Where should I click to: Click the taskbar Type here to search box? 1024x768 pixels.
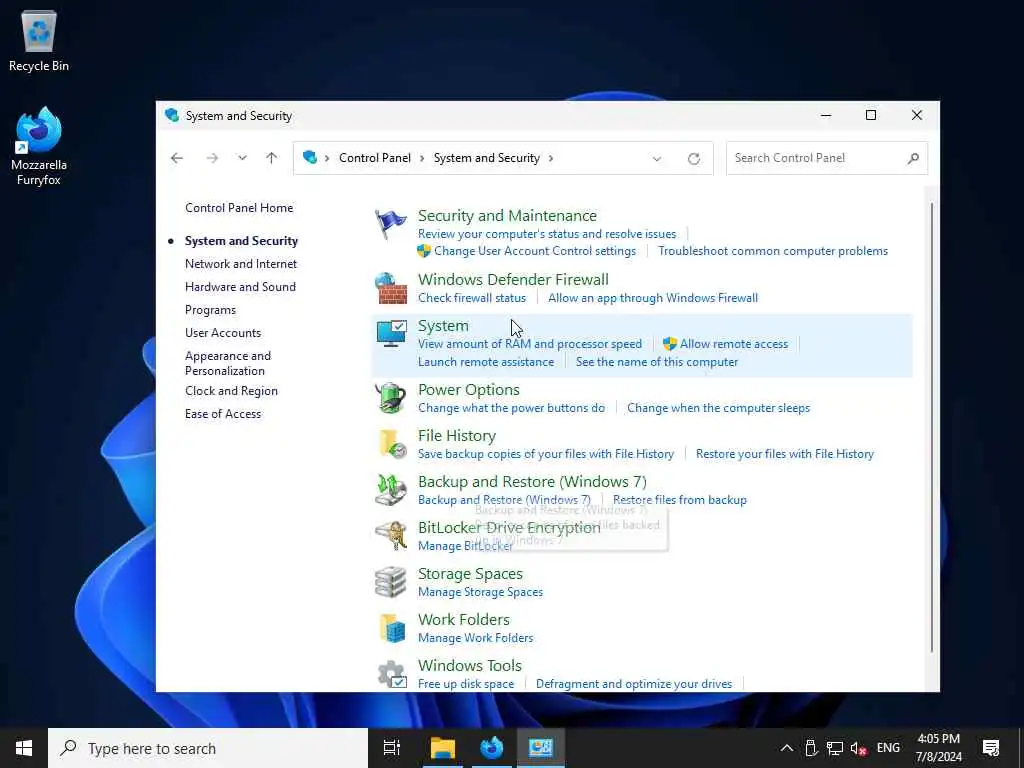tap(208, 748)
